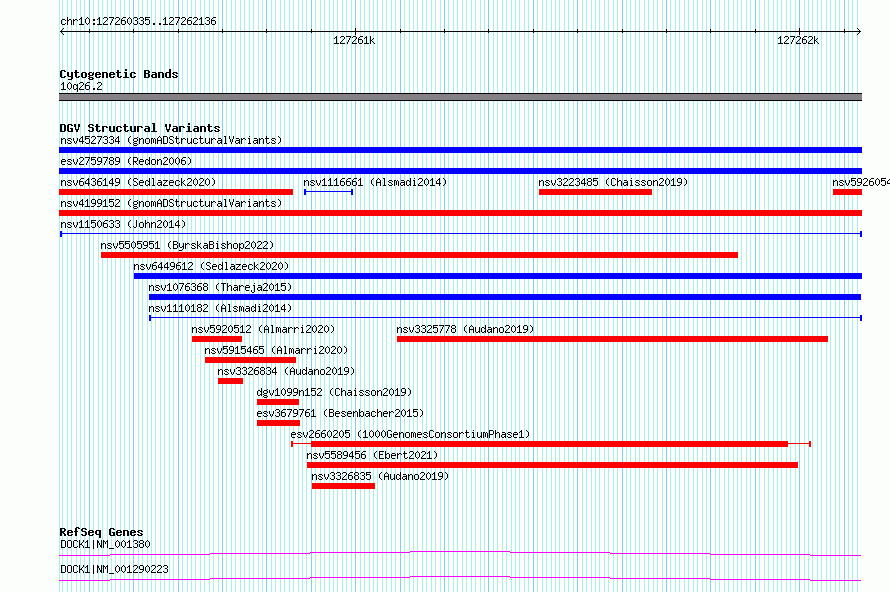The image size is (890, 592).
Task: Click the RefSeq Genes track title
Action: point(101,532)
